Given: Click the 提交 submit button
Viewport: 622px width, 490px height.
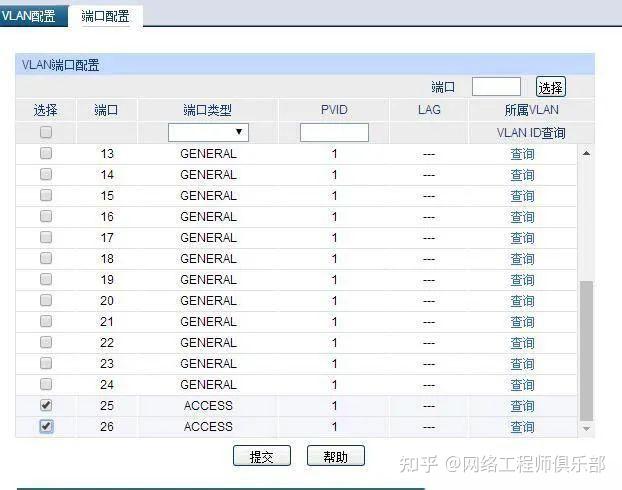Looking at the screenshot, I should tap(262, 456).
